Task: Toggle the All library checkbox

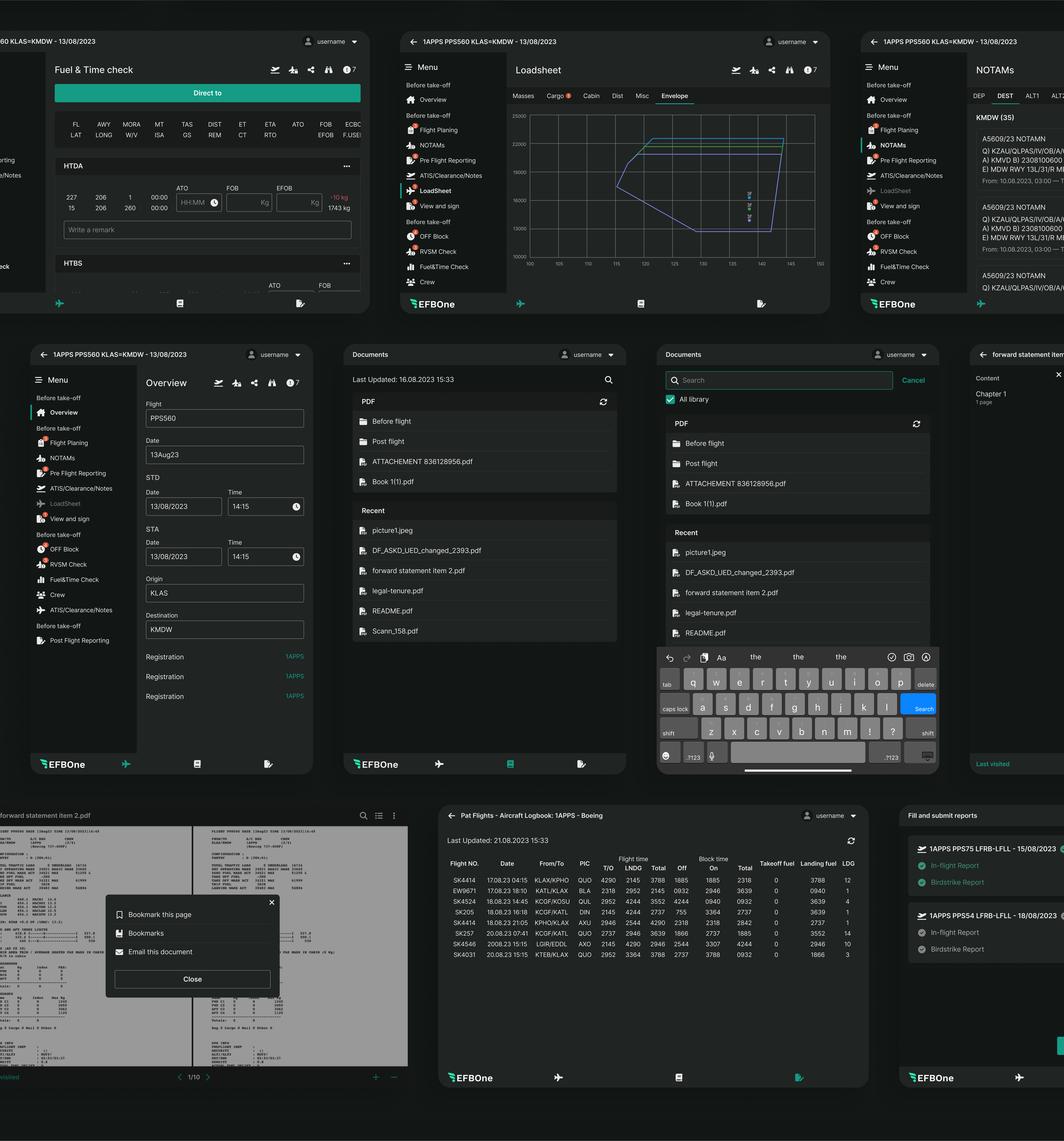Action: pos(670,399)
